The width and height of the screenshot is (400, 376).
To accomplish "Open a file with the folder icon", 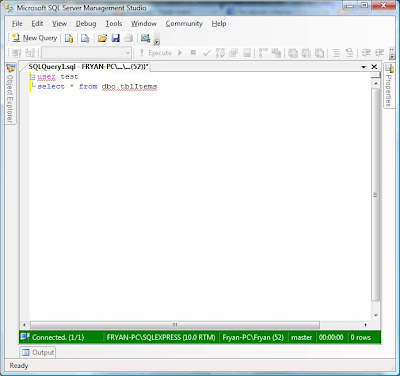I will (102, 38).
